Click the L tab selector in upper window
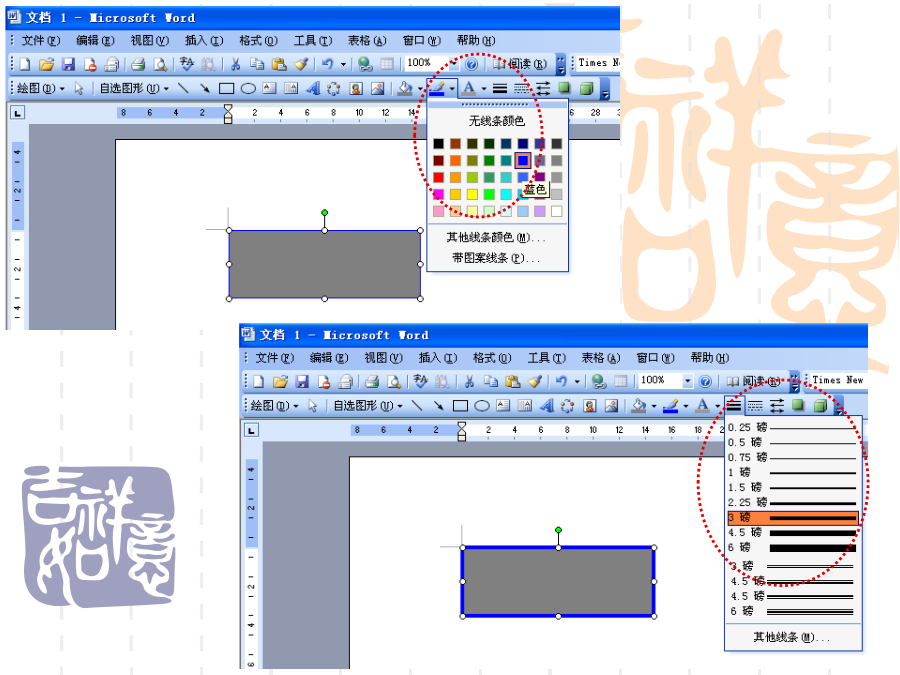900x675 pixels. 18,113
